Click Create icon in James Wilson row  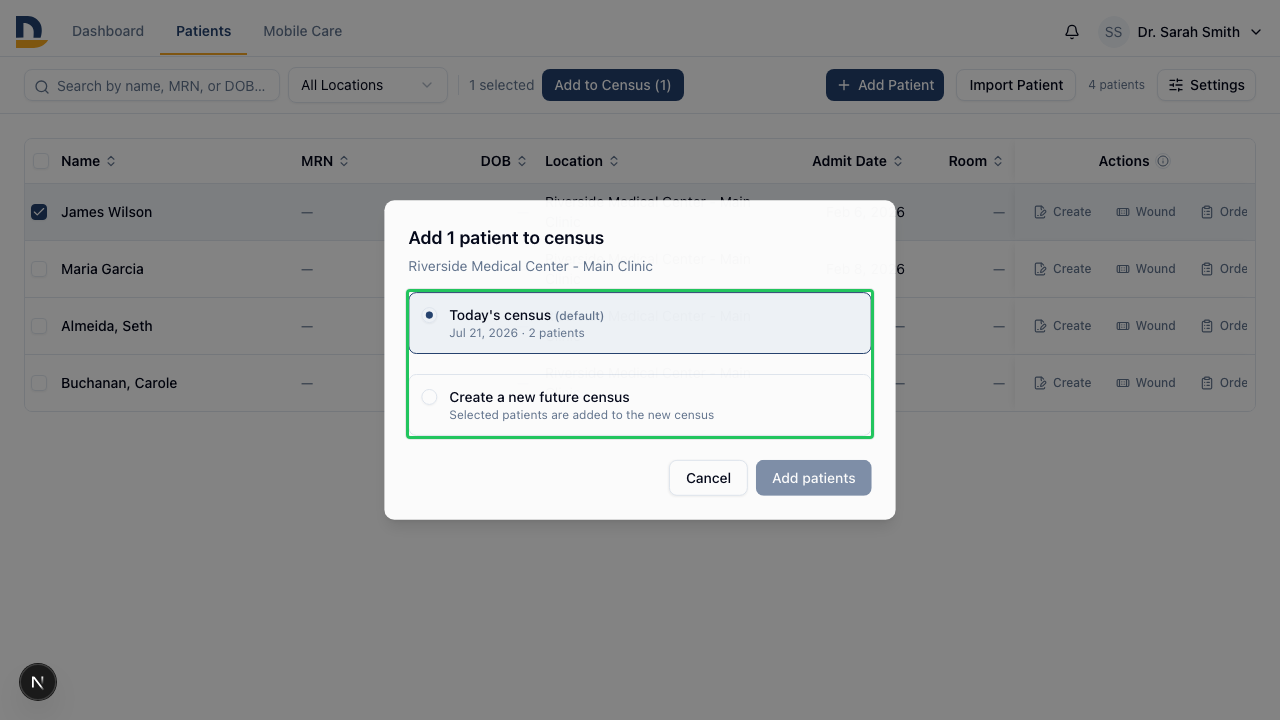click(1040, 212)
